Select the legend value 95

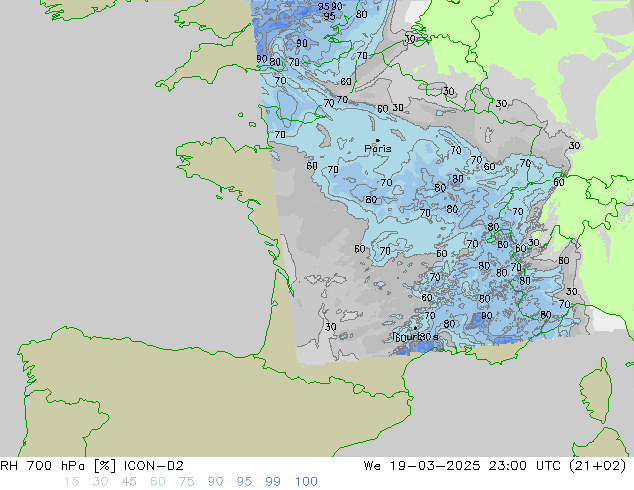point(244,482)
